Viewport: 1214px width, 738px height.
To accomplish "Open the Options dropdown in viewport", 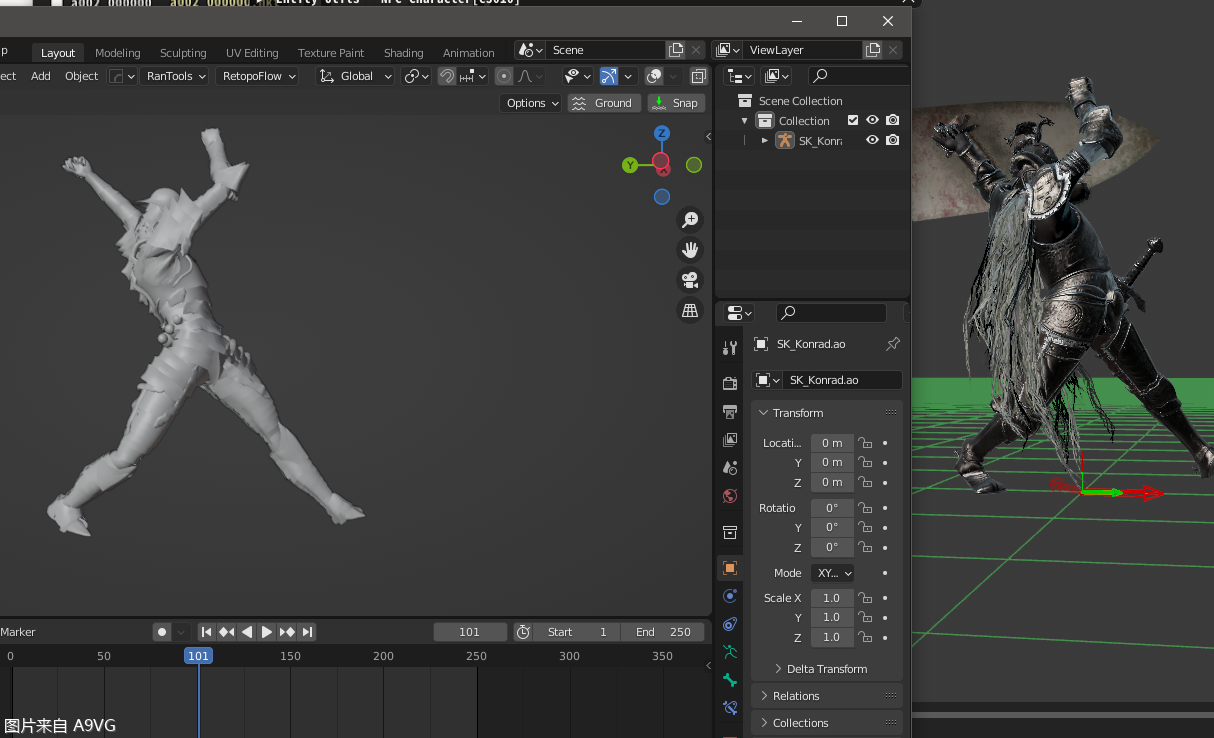I will tap(531, 103).
